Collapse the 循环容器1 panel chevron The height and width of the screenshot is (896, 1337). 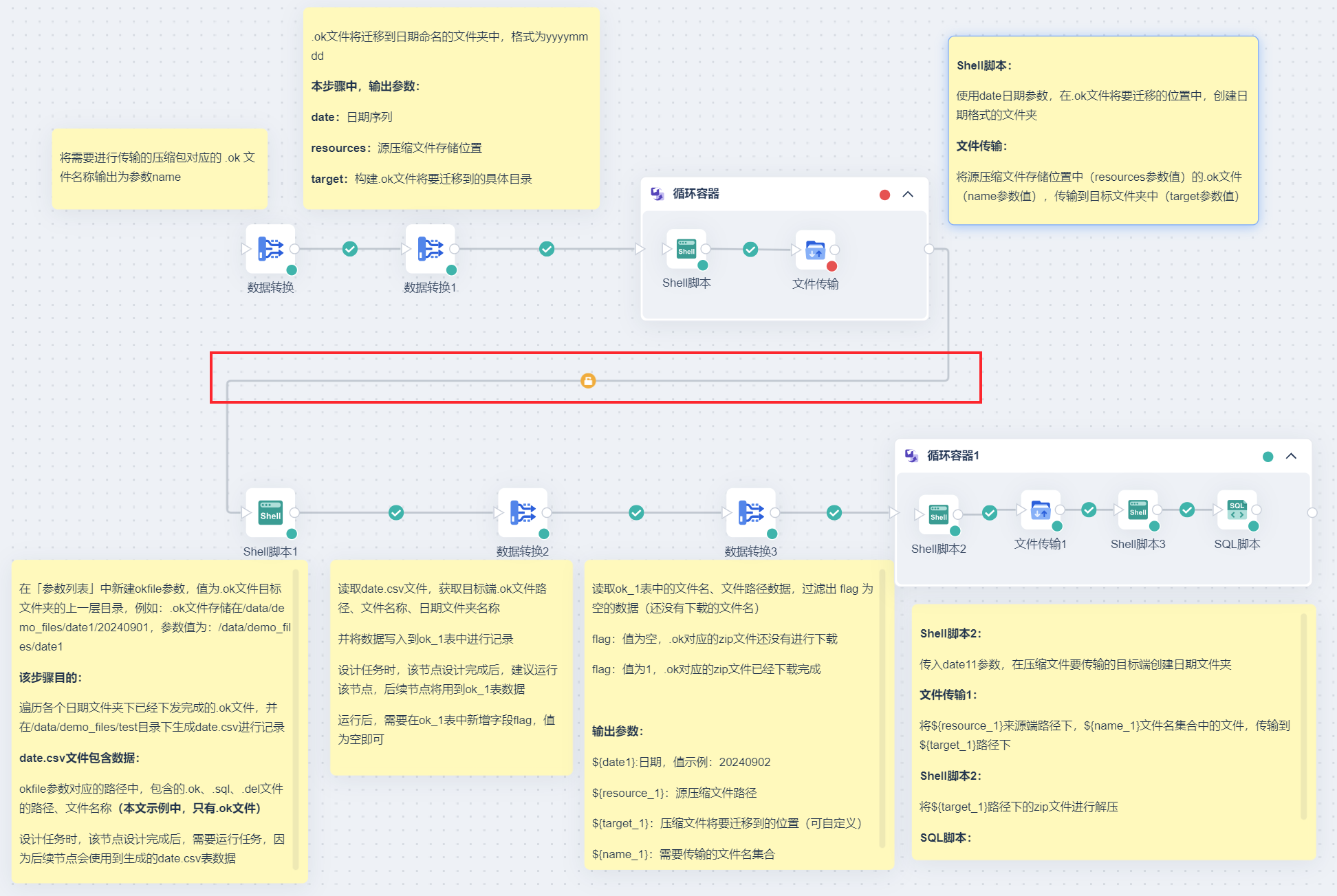(1291, 456)
